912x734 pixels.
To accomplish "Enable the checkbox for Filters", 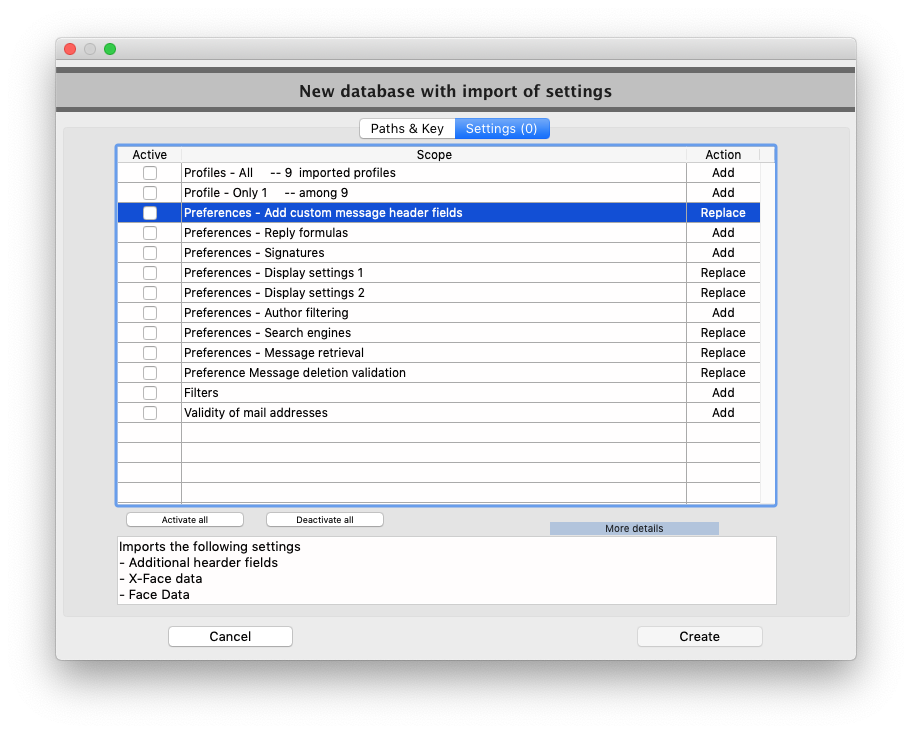I will point(149,392).
